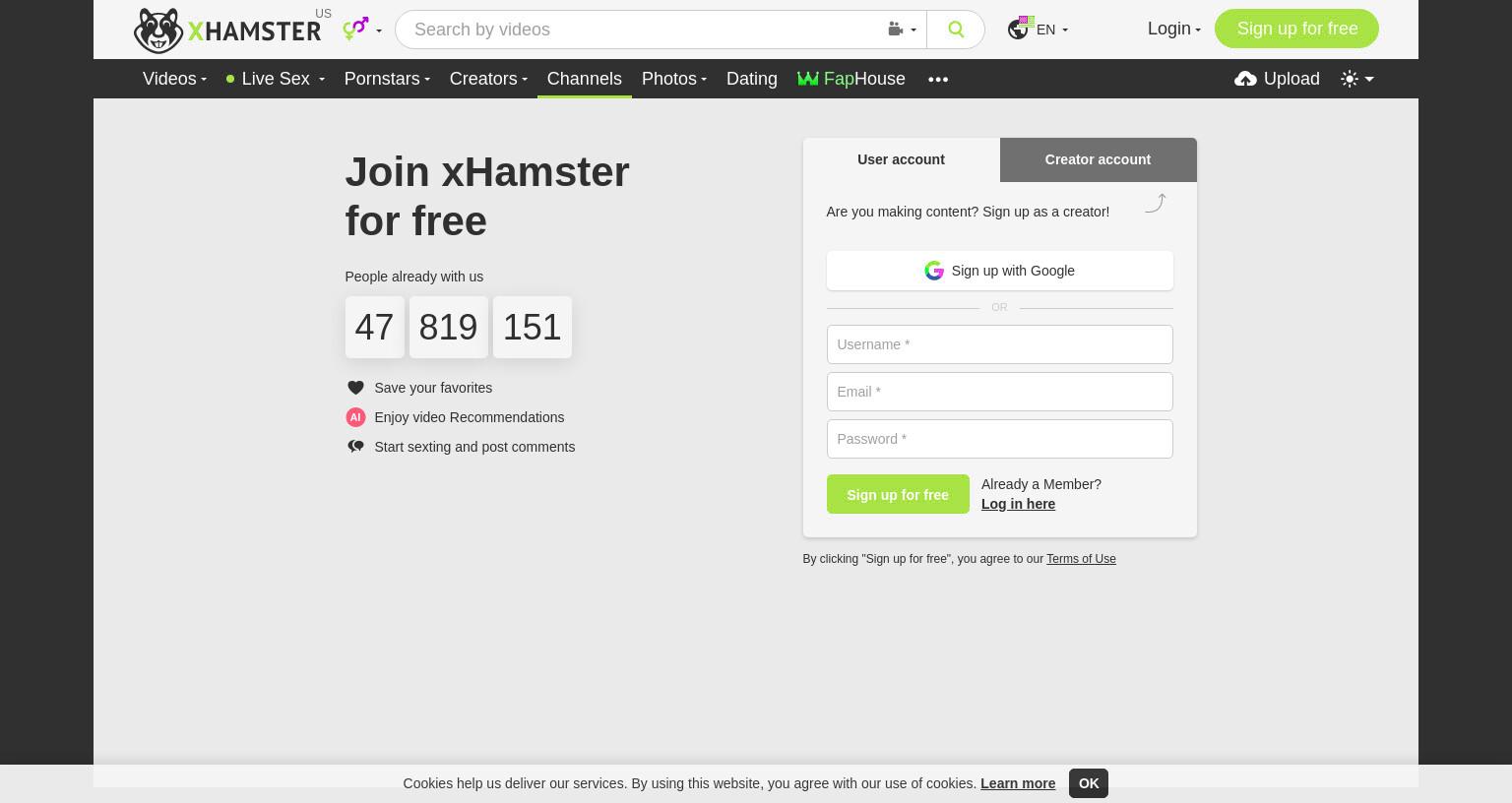The image size is (1512, 803).
Task: Focus the Email field
Action: pyautogui.click(x=999, y=392)
